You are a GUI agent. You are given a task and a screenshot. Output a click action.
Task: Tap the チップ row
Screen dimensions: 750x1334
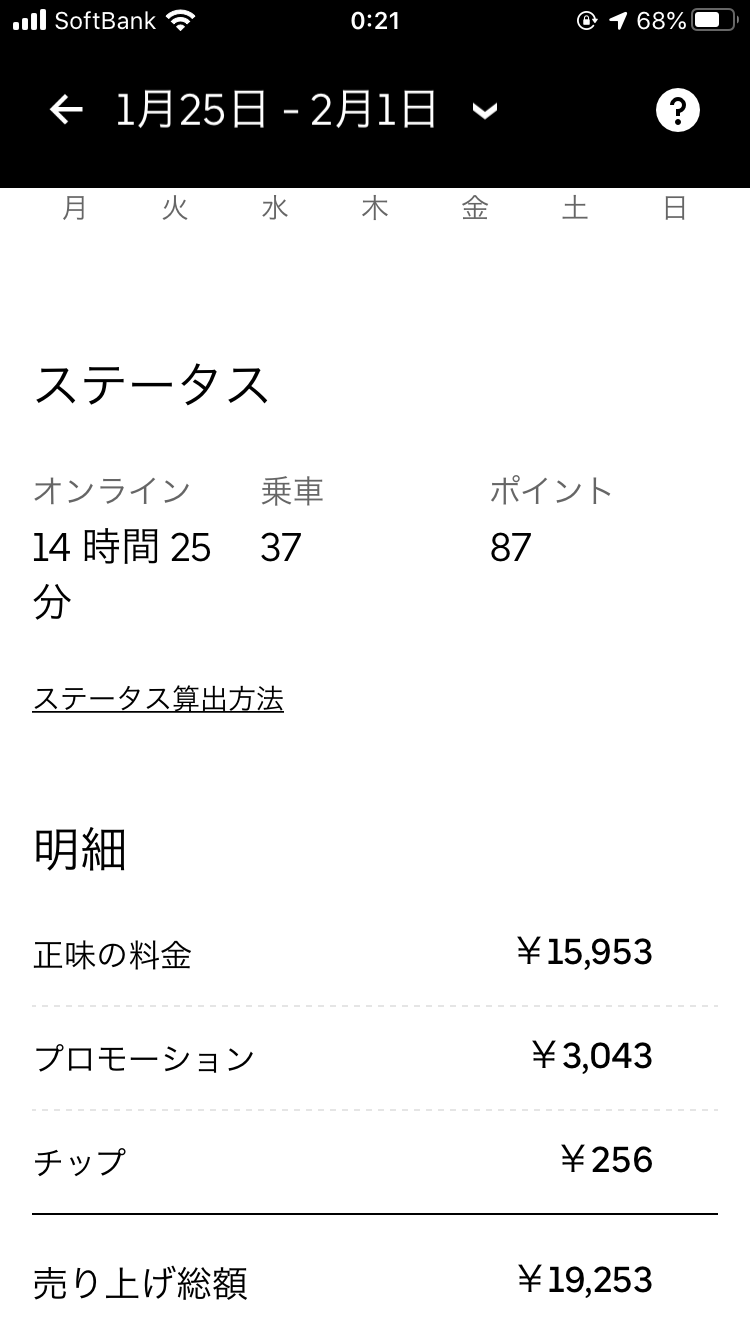tap(375, 1162)
